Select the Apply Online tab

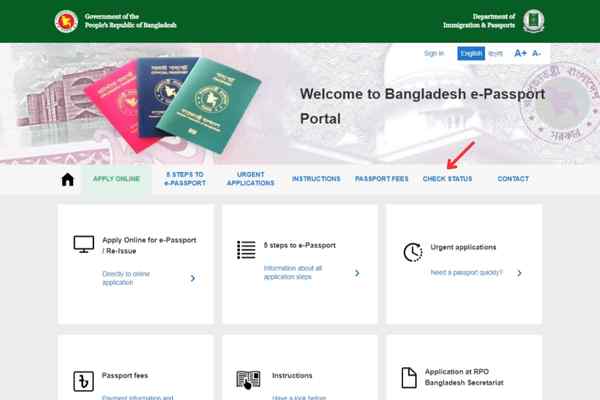(116, 179)
